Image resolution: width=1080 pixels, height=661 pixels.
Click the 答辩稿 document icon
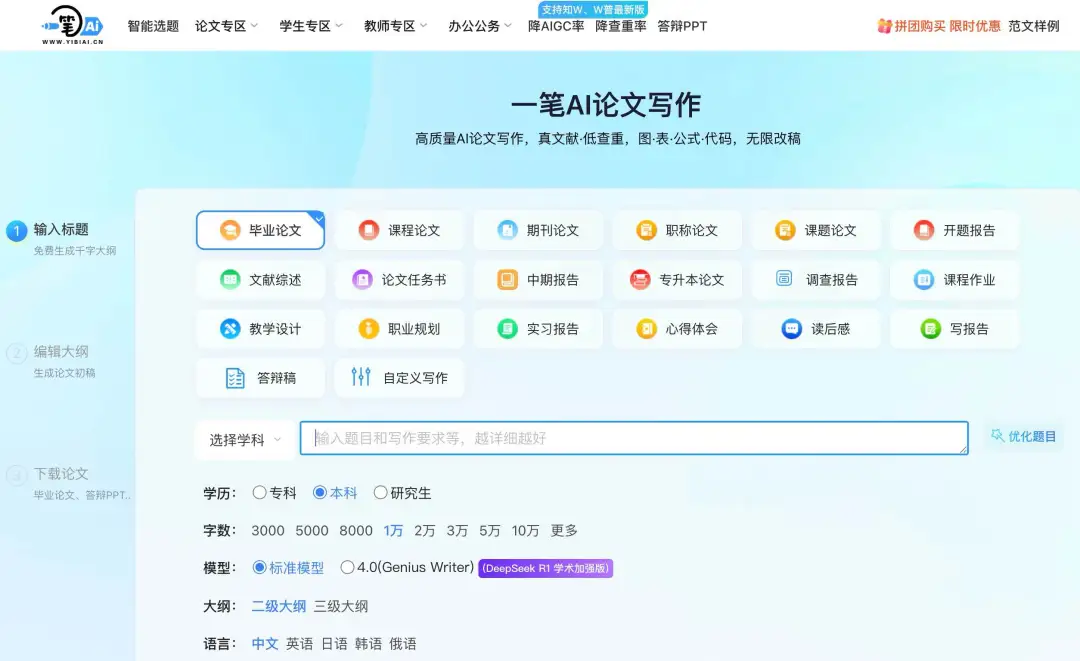point(236,378)
